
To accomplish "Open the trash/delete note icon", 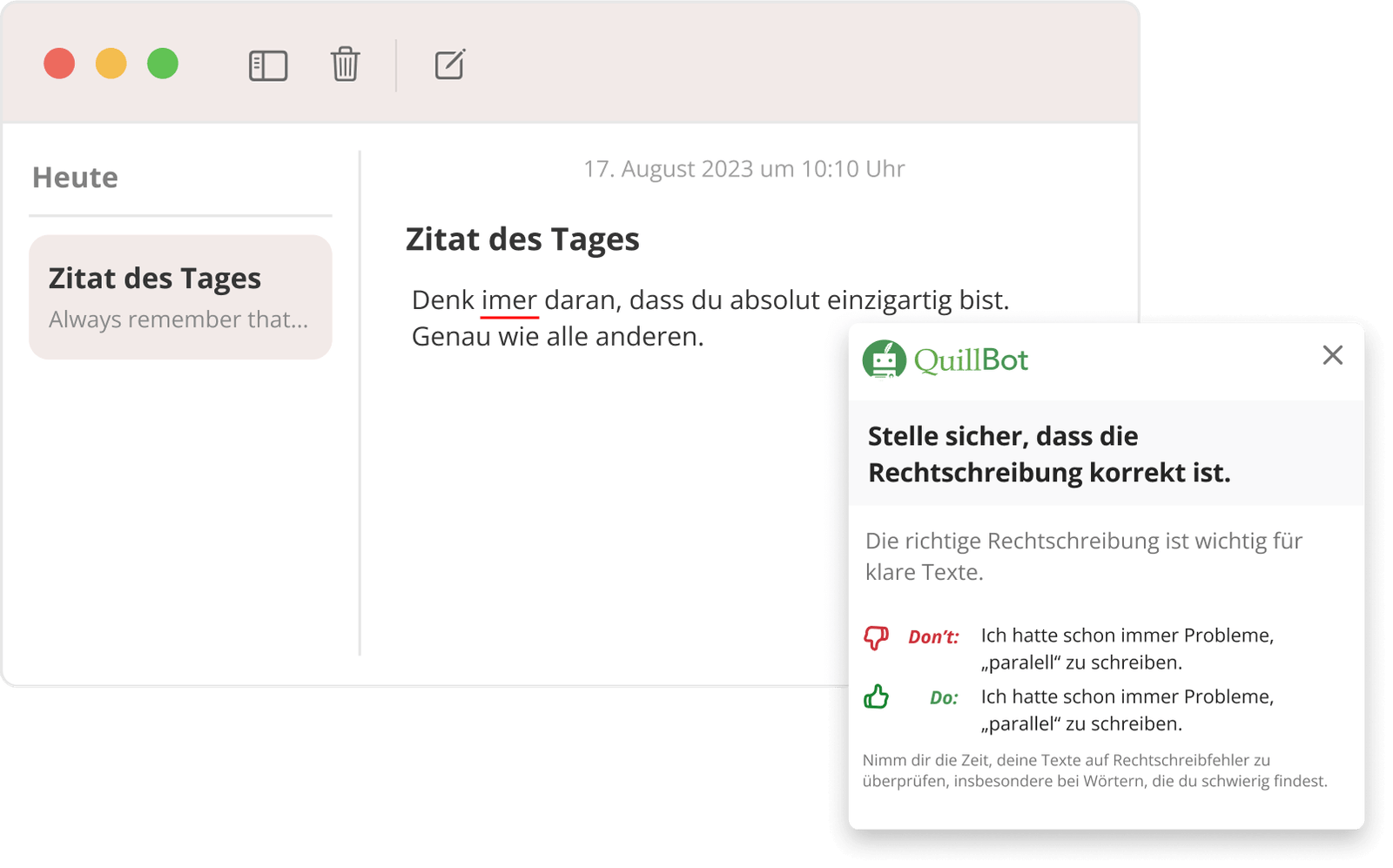I will 345,64.
